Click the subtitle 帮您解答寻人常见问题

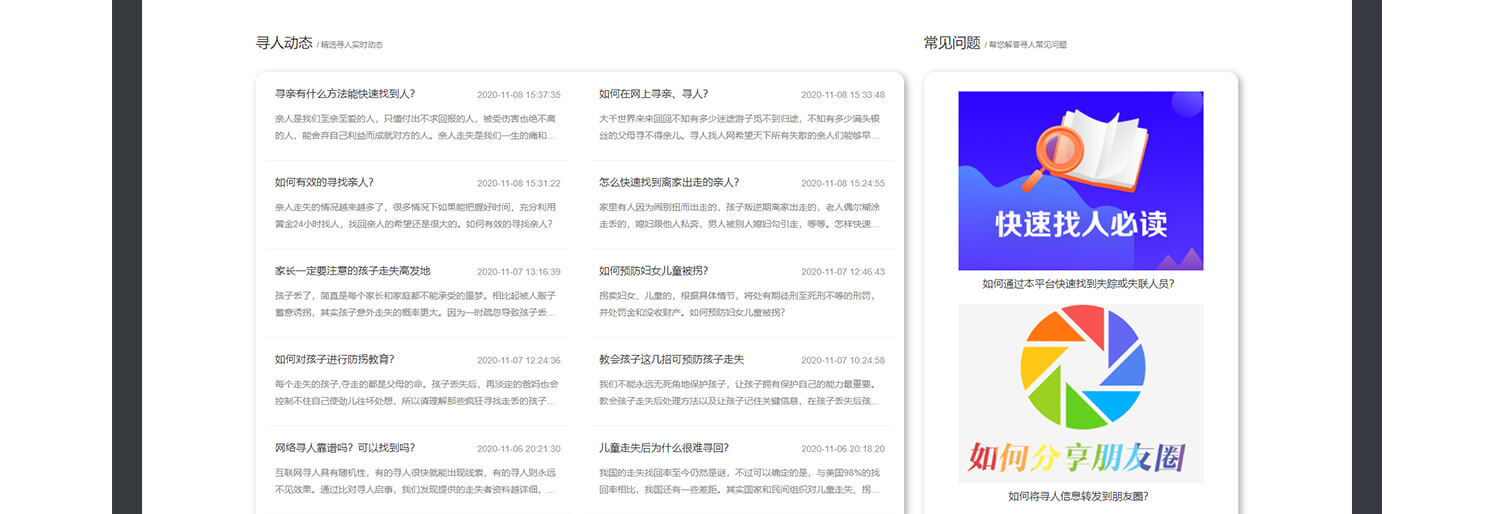click(x=1028, y=45)
